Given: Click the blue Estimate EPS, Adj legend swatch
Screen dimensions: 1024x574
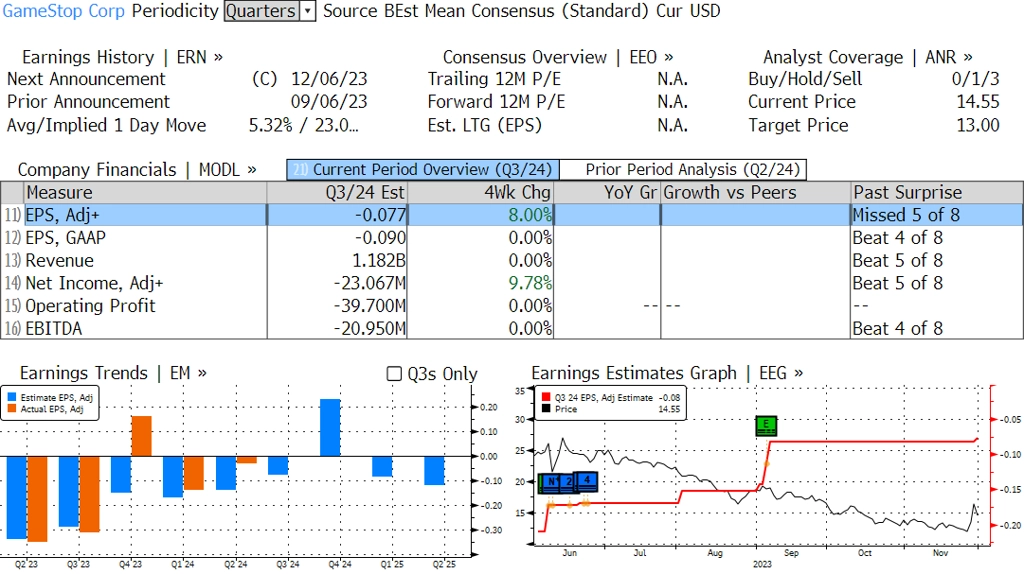Looking at the screenshot, I should click(x=12, y=397).
